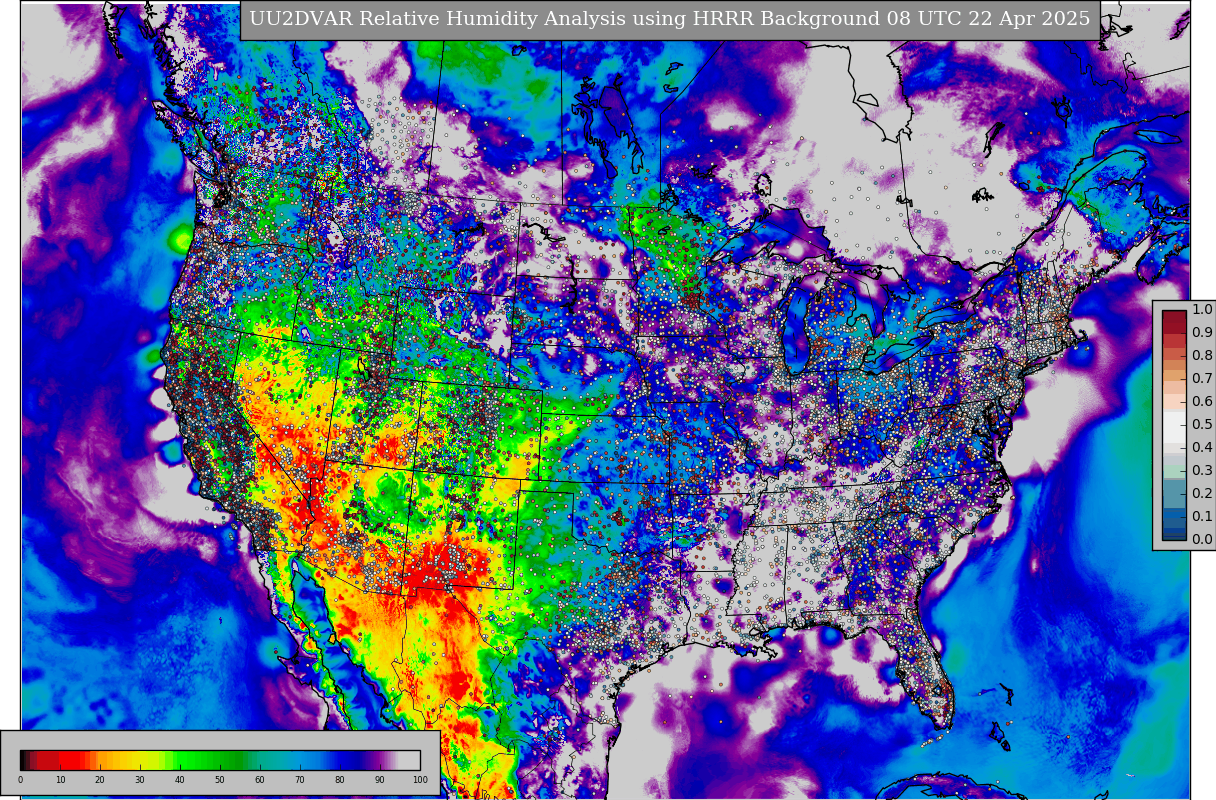1216x800 pixels.
Task: Pick the navy blue swatch beside 0.0 label
Action: click(x=1174, y=534)
